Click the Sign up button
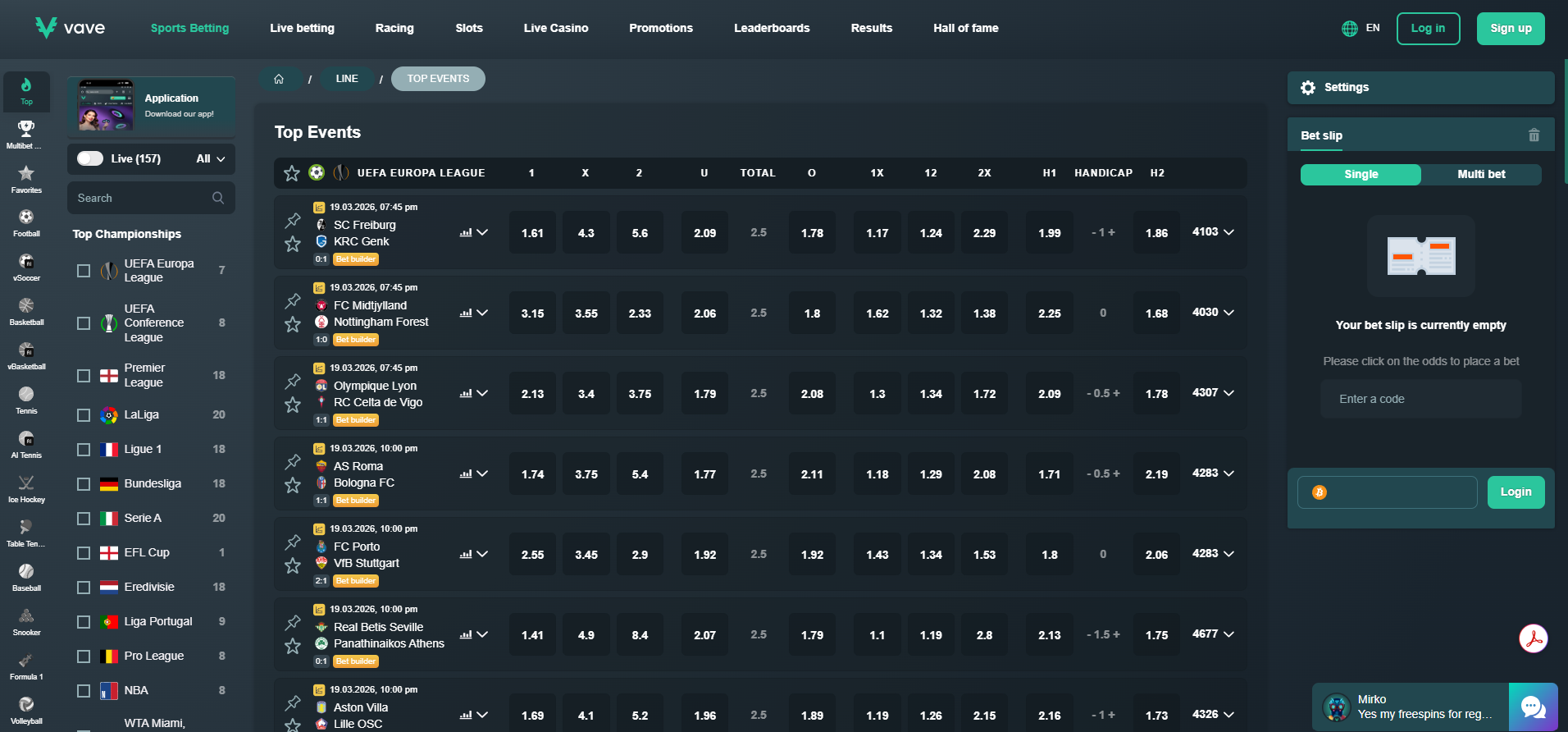Viewport: 1568px width, 732px height. (x=1511, y=29)
